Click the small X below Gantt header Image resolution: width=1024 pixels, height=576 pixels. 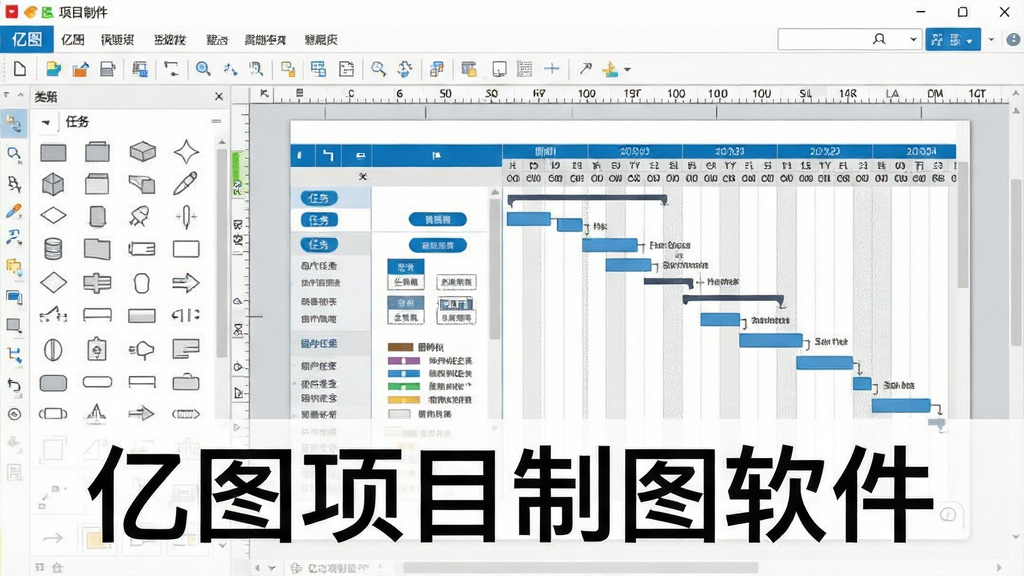pyautogui.click(x=363, y=176)
